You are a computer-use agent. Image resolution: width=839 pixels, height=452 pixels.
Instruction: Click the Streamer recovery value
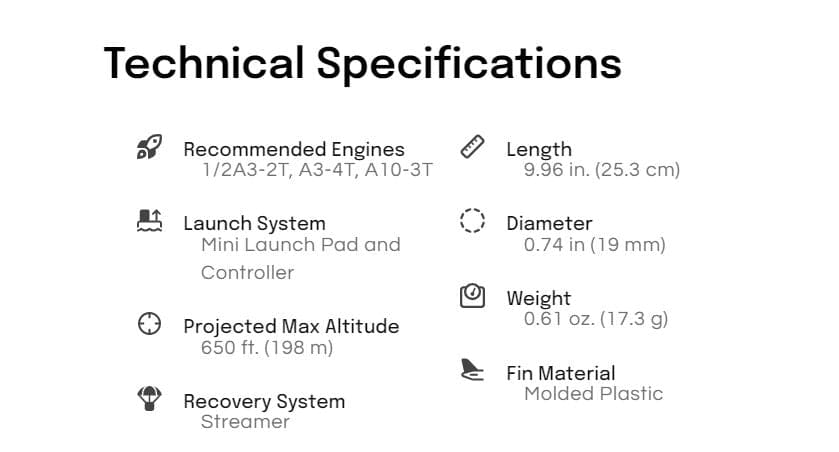point(245,422)
